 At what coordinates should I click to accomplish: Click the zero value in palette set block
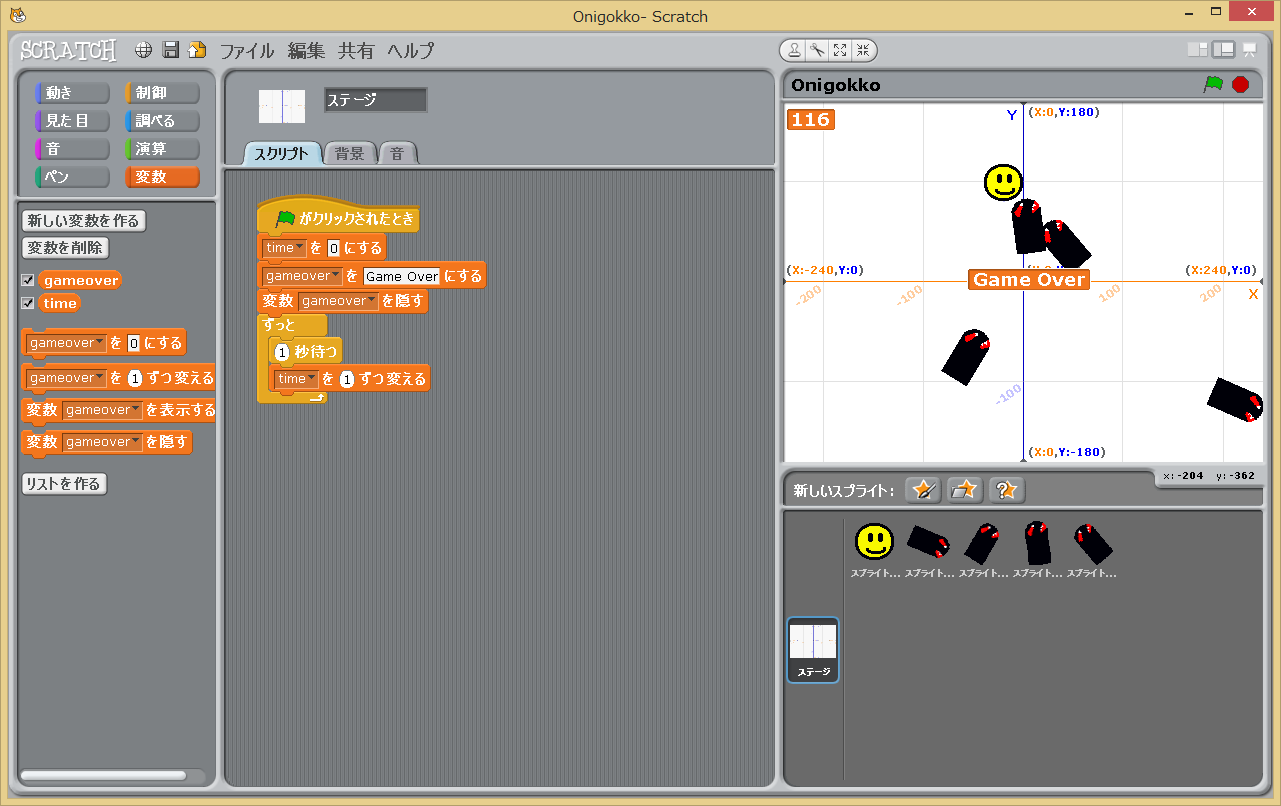[x=134, y=343]
